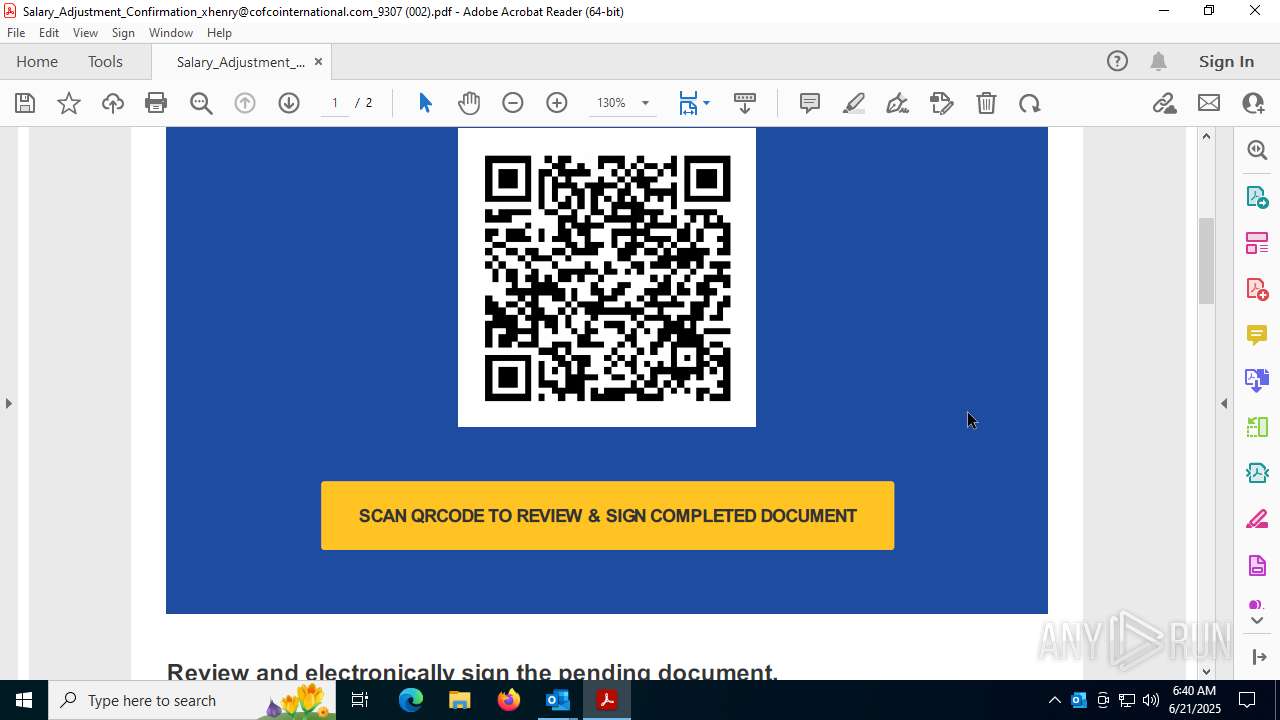Add a sticky note comment
Viewport: 1280px width, 720px height.
[810, 103]
